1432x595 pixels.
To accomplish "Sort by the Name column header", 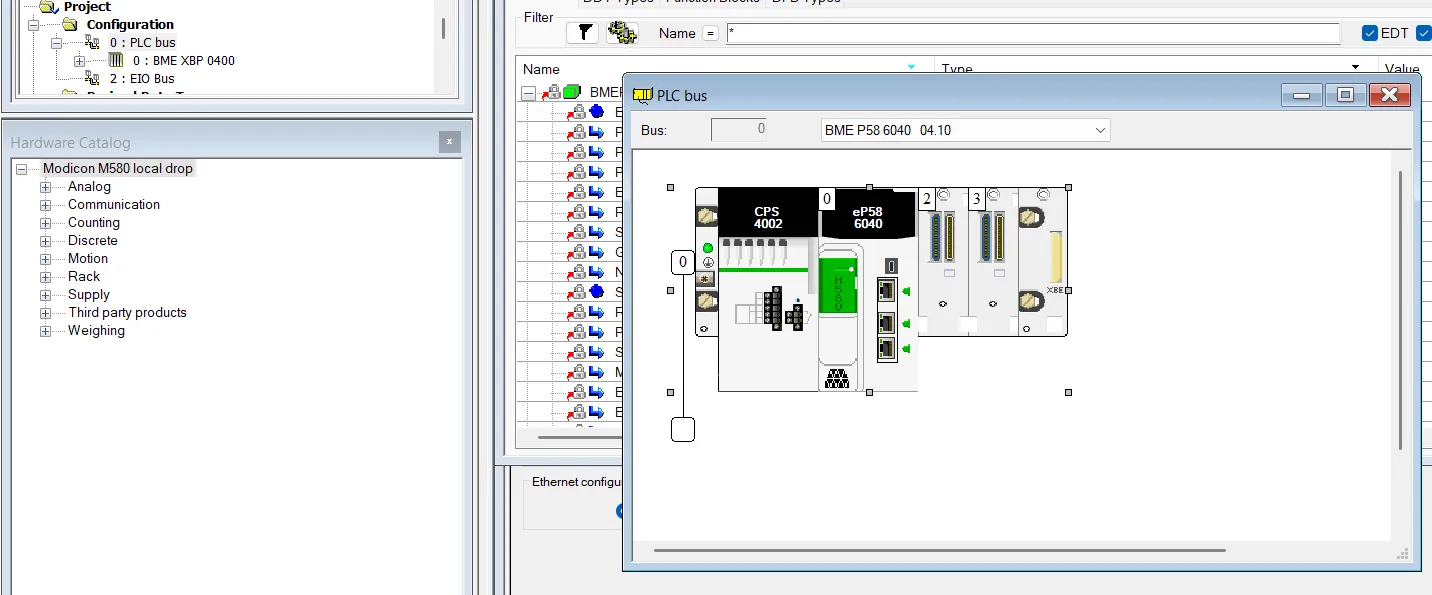I will point(541,69).
